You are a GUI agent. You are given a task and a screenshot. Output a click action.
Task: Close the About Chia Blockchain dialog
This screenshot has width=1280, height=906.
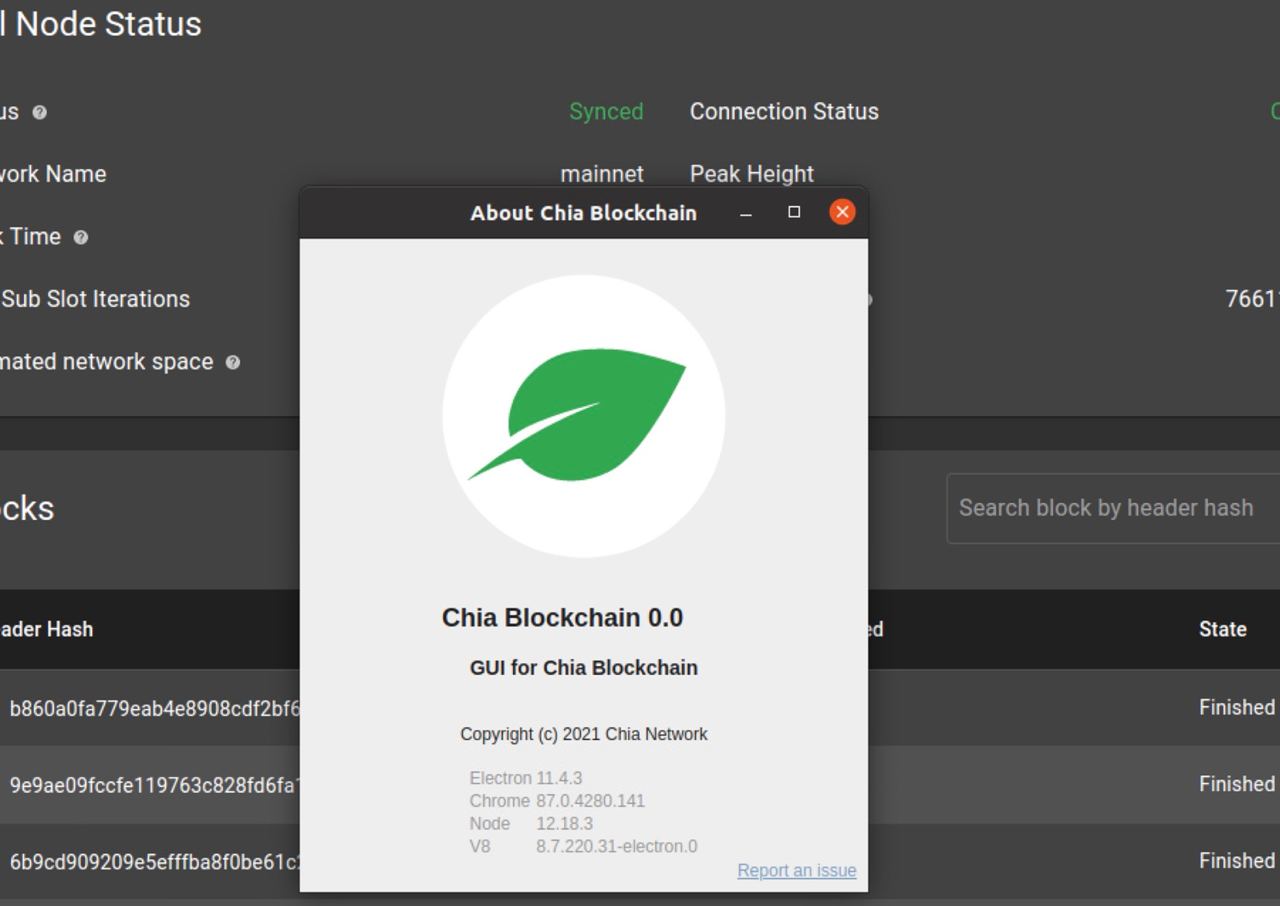coord(842,212)
